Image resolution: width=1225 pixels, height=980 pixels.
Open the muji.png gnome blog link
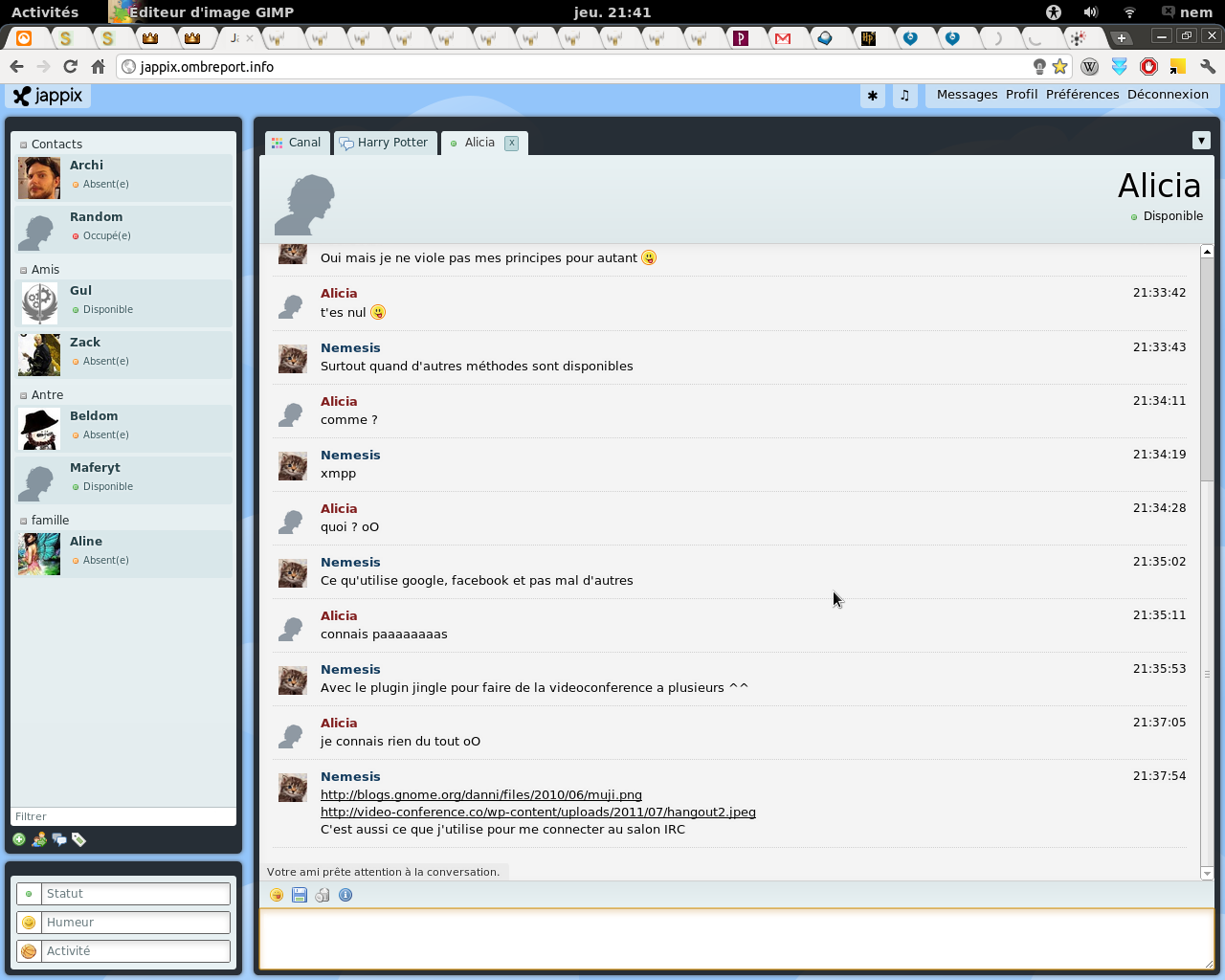click(480, 794)
